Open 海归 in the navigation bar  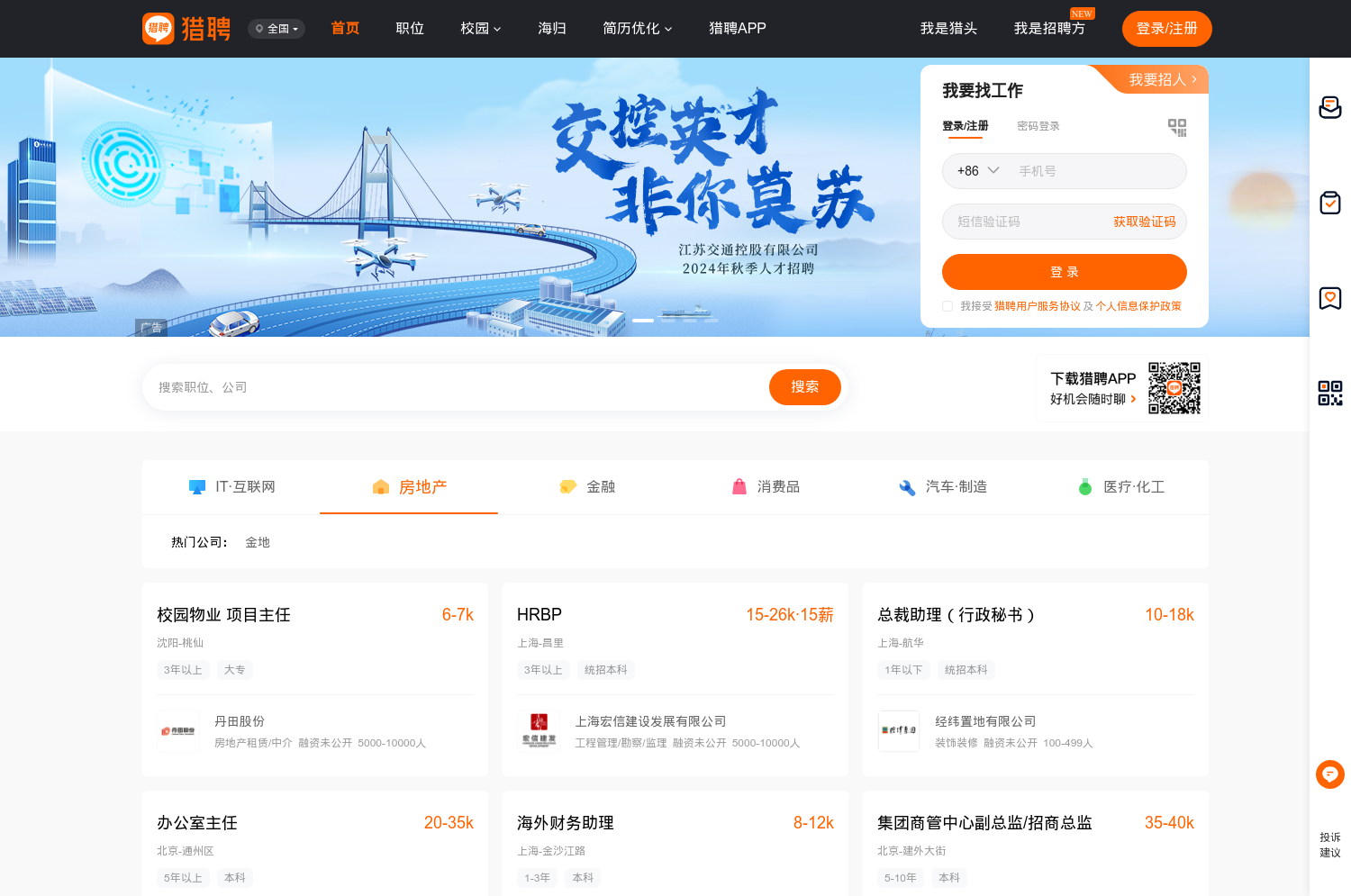coord(552,29)
